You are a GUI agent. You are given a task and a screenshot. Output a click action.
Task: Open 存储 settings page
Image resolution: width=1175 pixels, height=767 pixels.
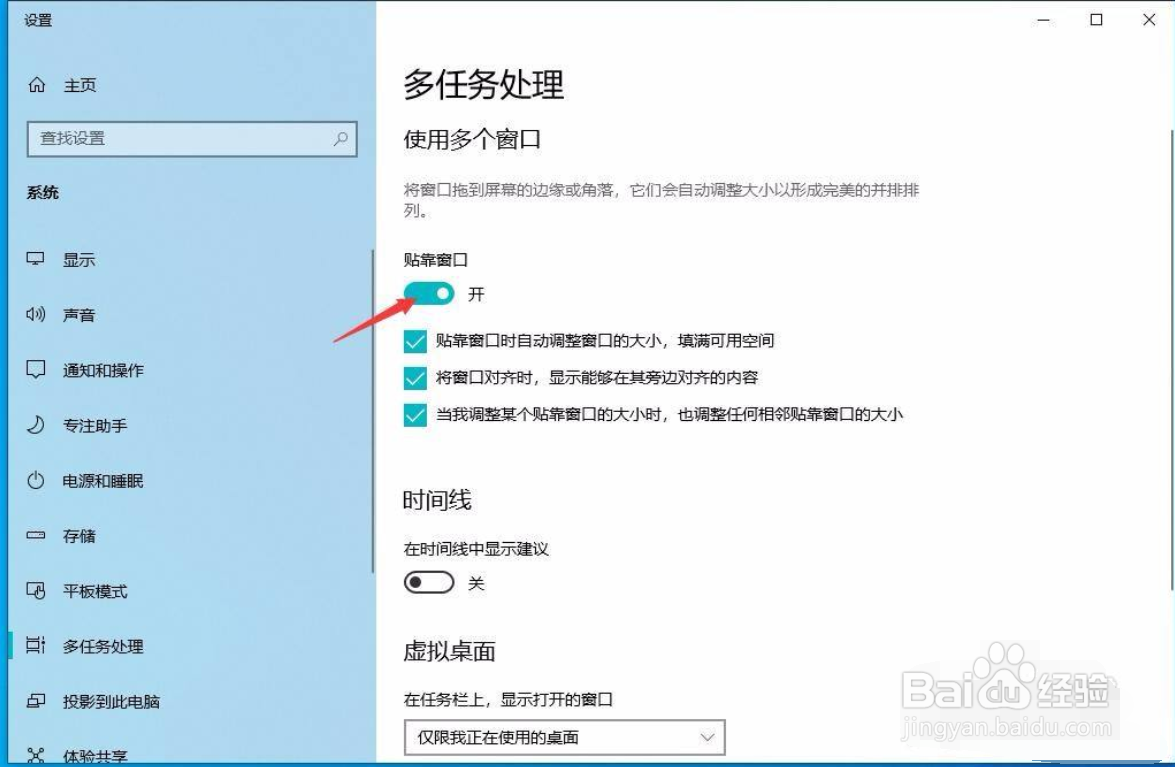point(79,536)
